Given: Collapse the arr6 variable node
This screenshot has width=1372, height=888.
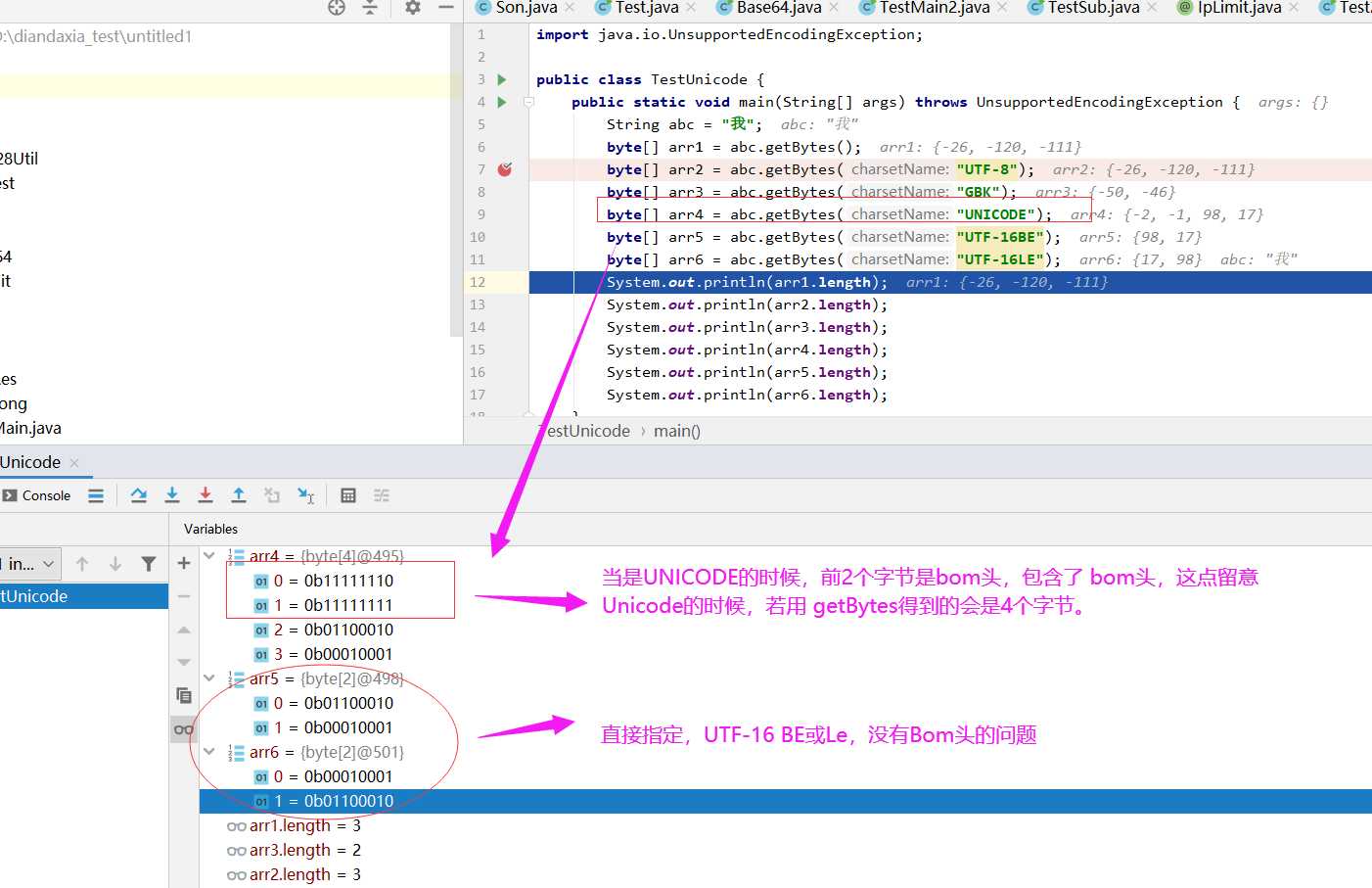Looking at the screenshot, I should (209, 751).
